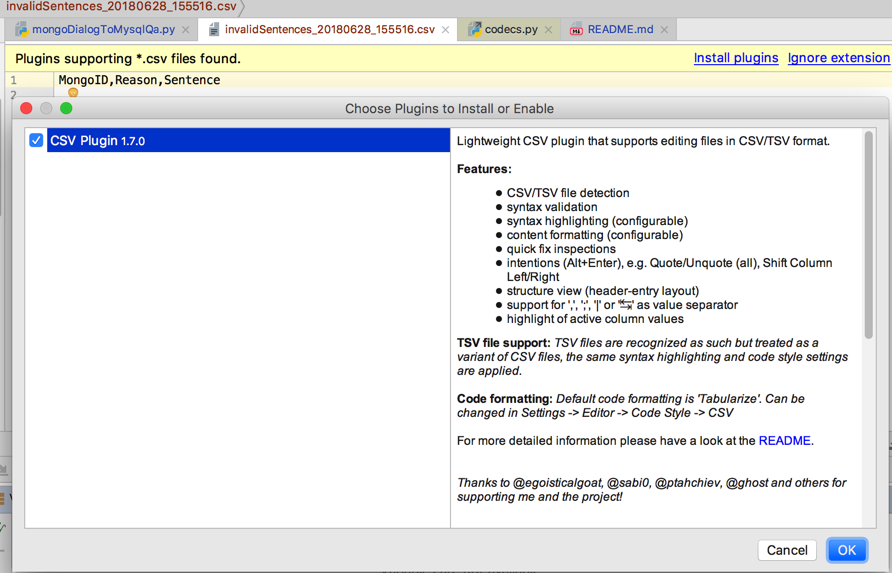This screenshot has height=573, width=892.
Task: Click invalidSentences csv breadcrumb in navigation bar
Action: coord(121,7)
